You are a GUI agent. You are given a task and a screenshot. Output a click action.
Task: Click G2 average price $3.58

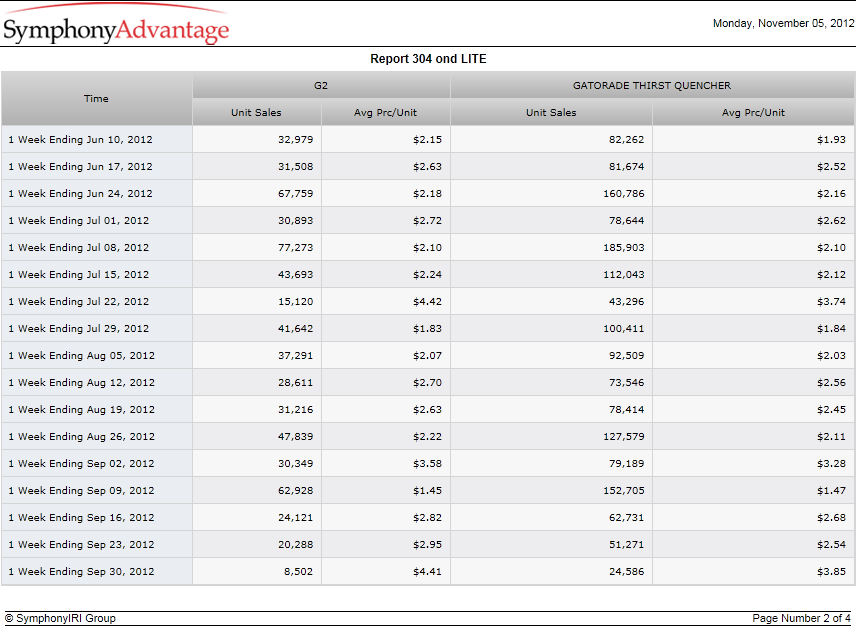427,464
